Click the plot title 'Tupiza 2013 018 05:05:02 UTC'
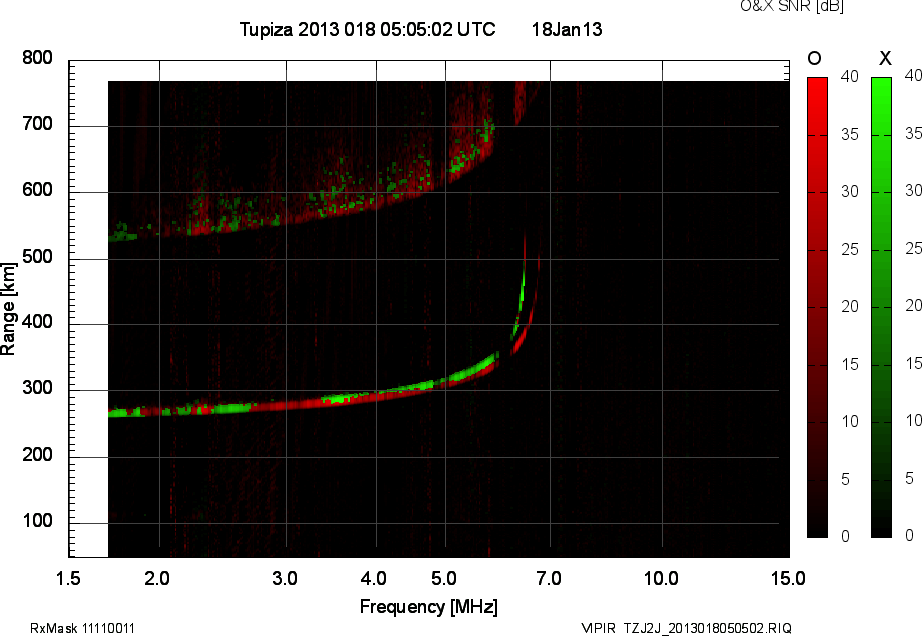This screenshot has height=636, width=922. tap(368, 29)
